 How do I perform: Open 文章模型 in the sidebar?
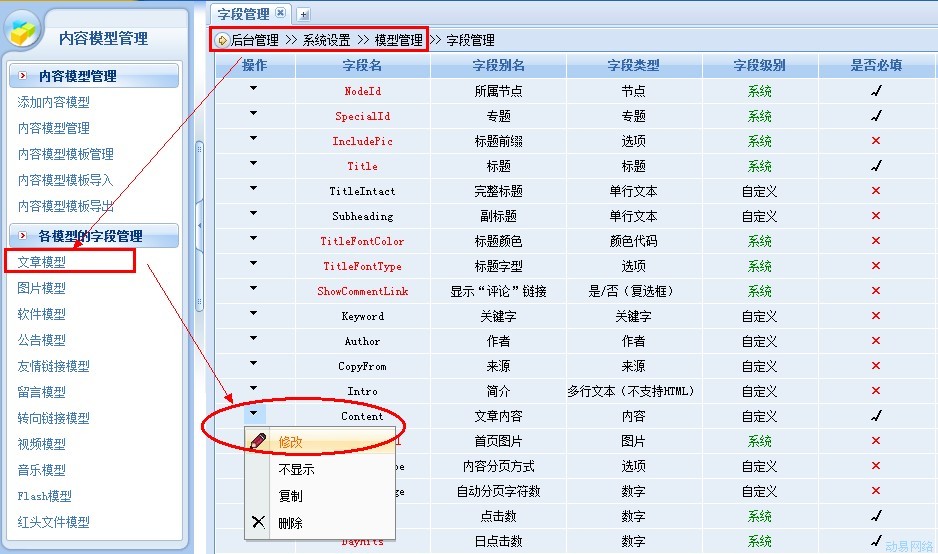point(42,262)
